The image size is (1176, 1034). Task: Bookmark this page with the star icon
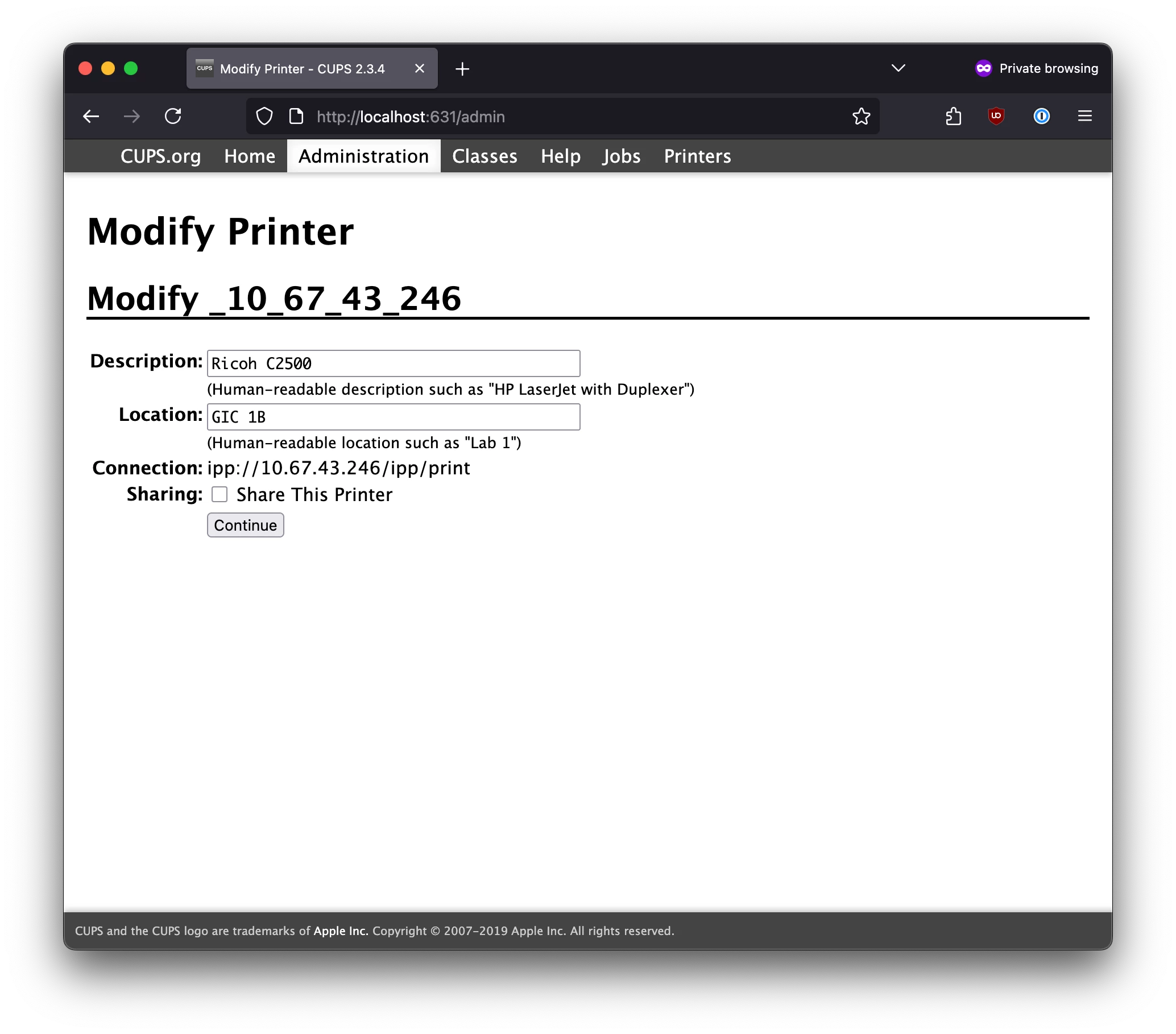tap(861, 117)
